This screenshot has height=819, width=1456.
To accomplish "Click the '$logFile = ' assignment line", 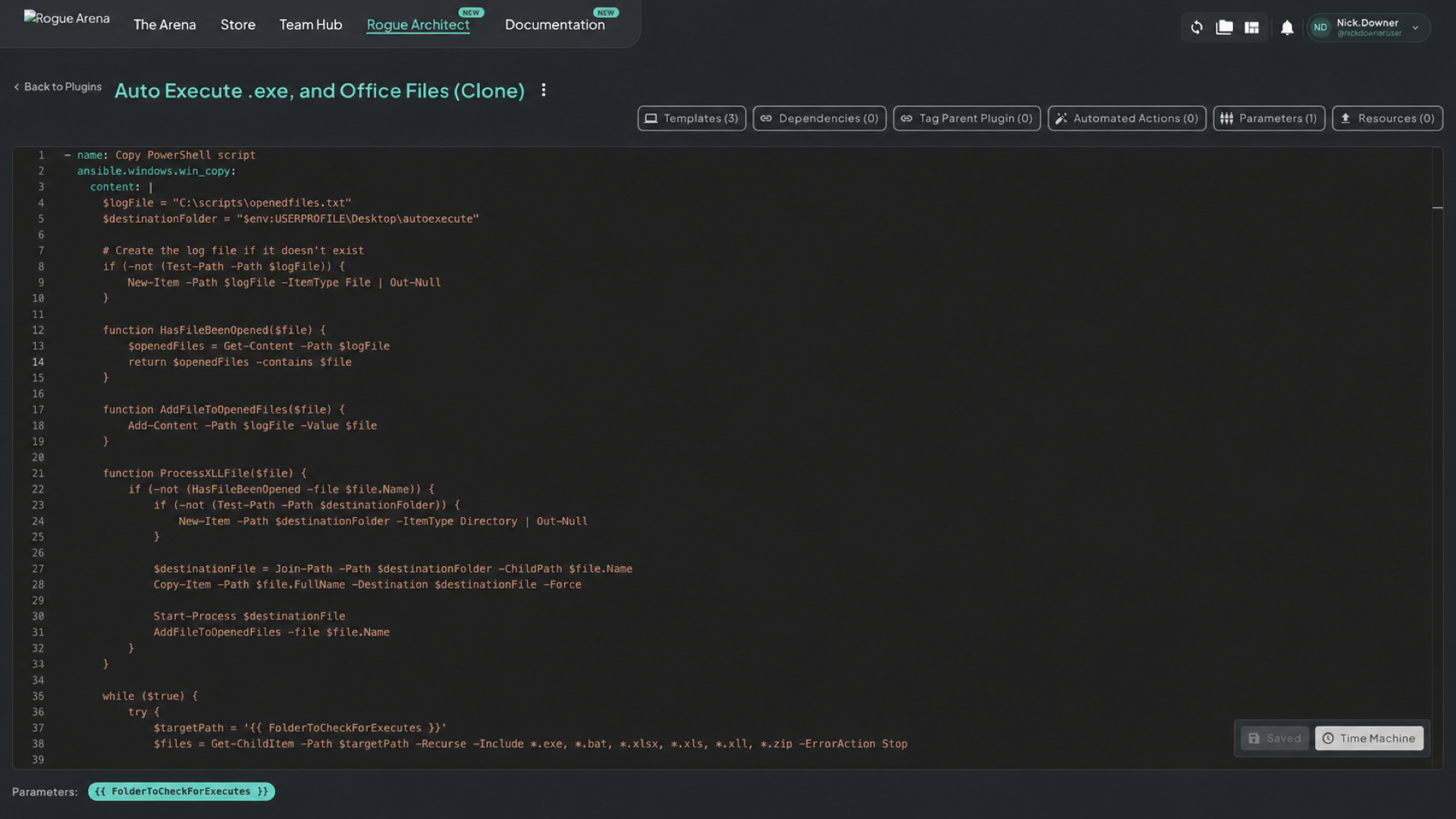I will click(x=227, y=203).
